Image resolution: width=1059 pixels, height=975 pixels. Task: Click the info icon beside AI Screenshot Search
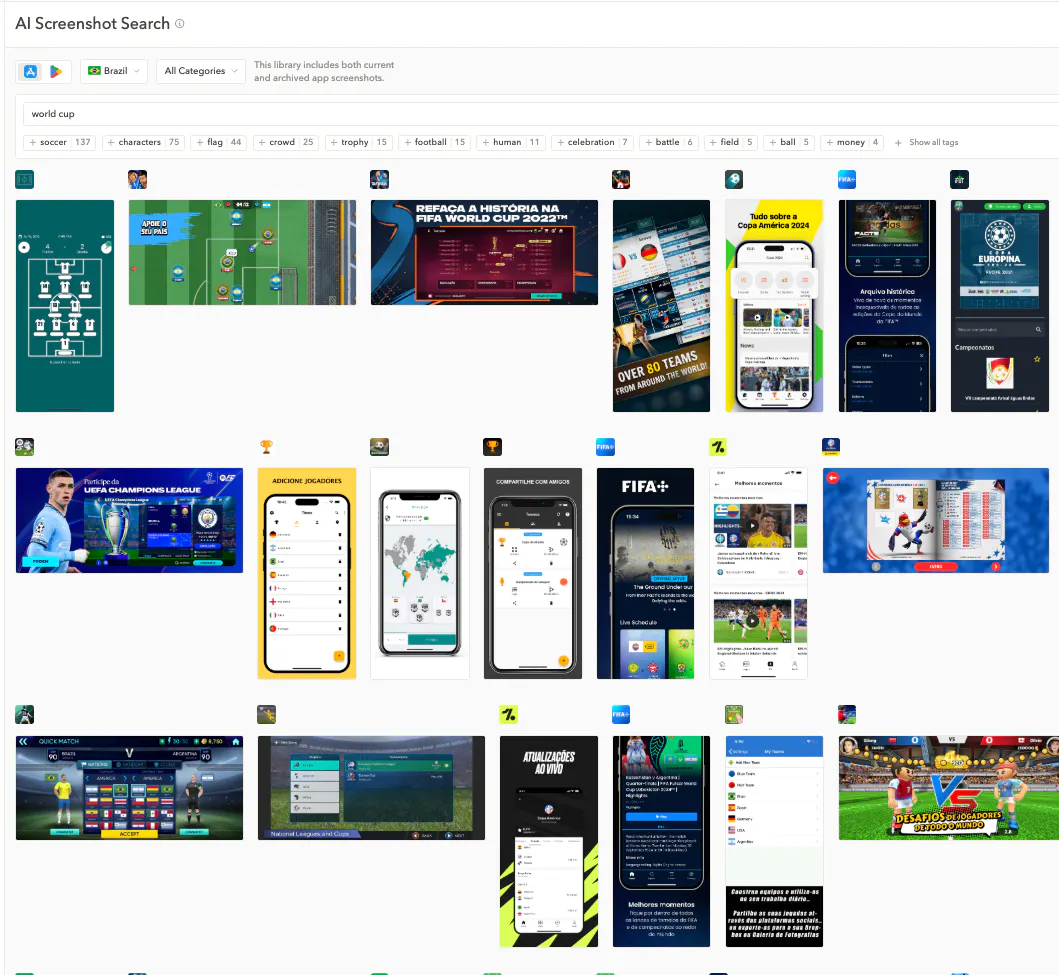point(180,24)
